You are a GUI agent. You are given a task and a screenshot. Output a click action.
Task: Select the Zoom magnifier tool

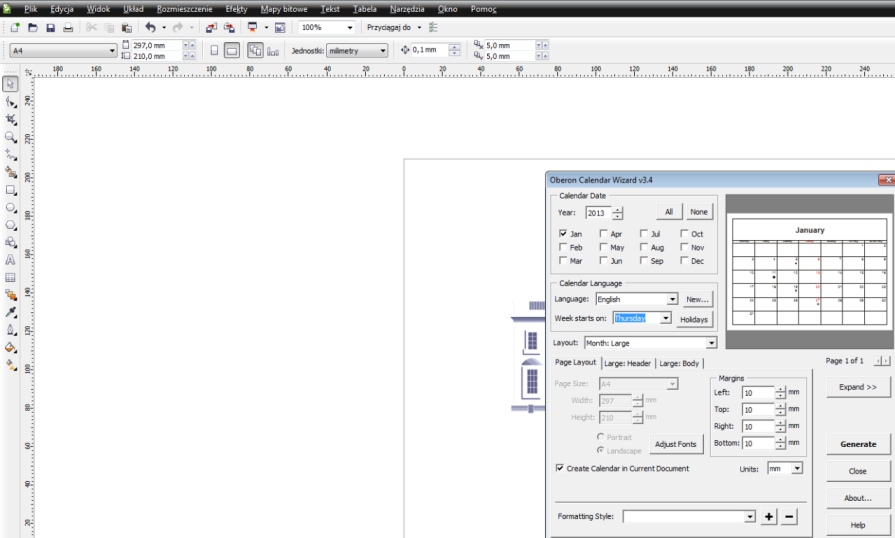(x=10, y=137)
